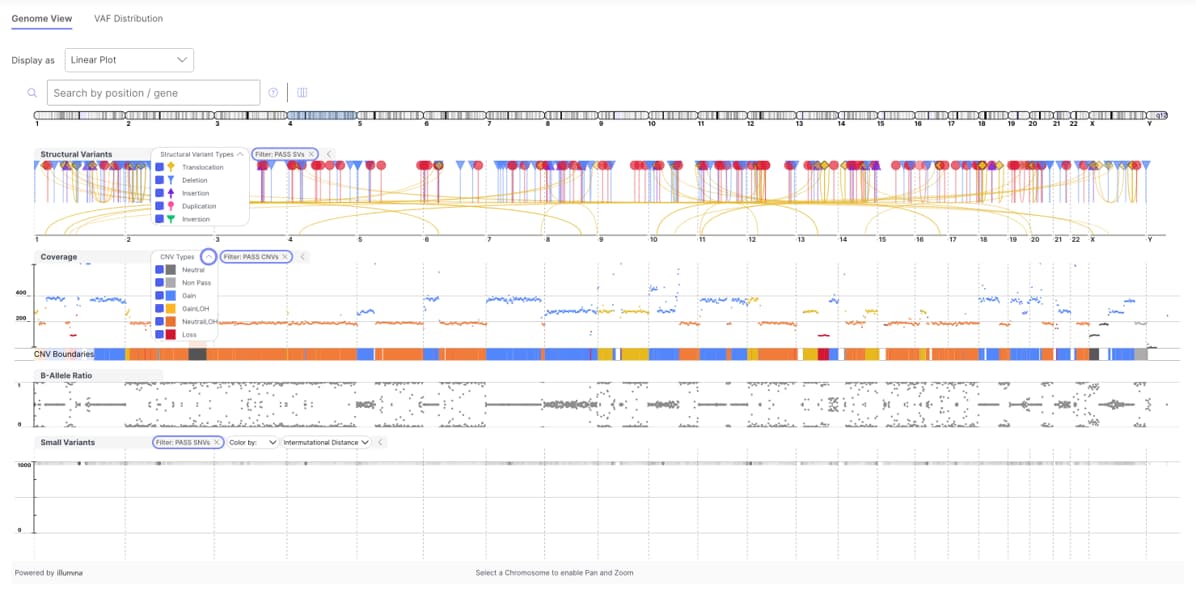This screenshot has width=1196, height=591.
Task: Collapse the CNV Types legend
Action: (x=209, y=257)
